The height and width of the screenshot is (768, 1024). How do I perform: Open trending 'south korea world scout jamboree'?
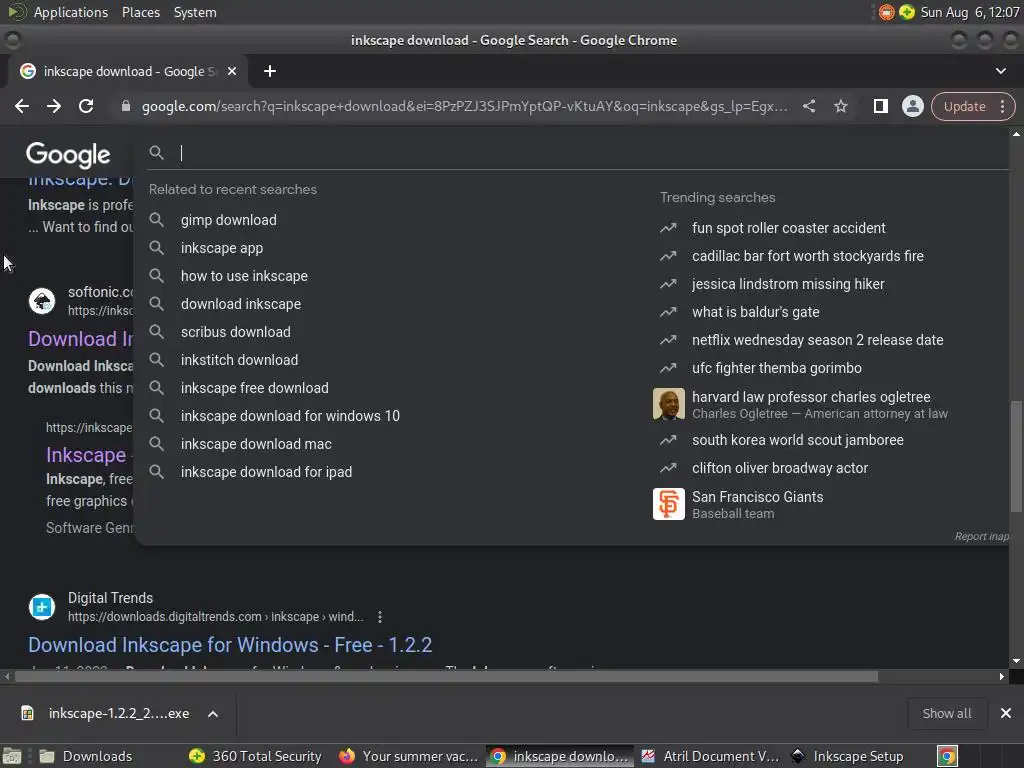pos(797,440)
